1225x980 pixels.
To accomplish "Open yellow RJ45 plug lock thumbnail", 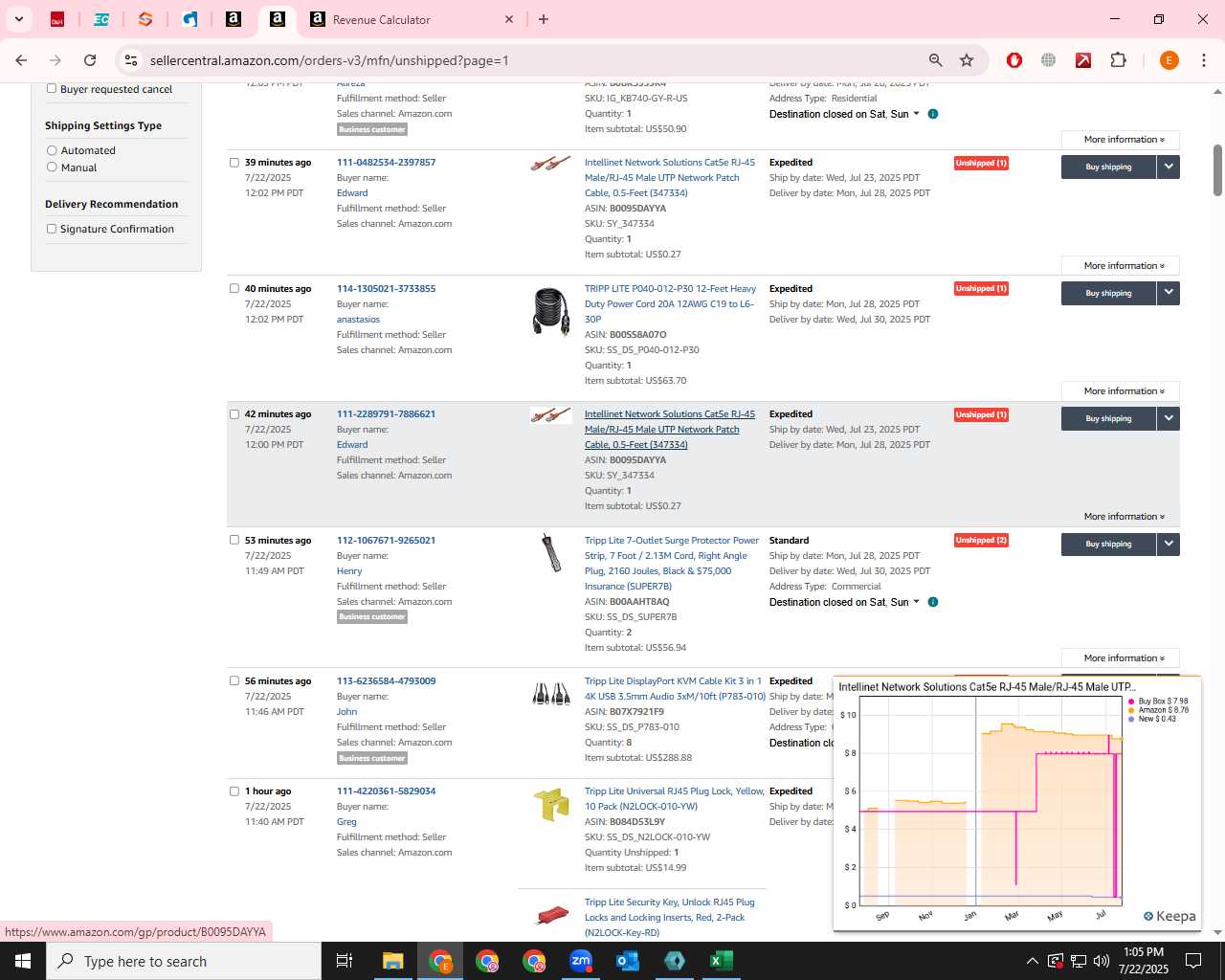I will 551,805.
